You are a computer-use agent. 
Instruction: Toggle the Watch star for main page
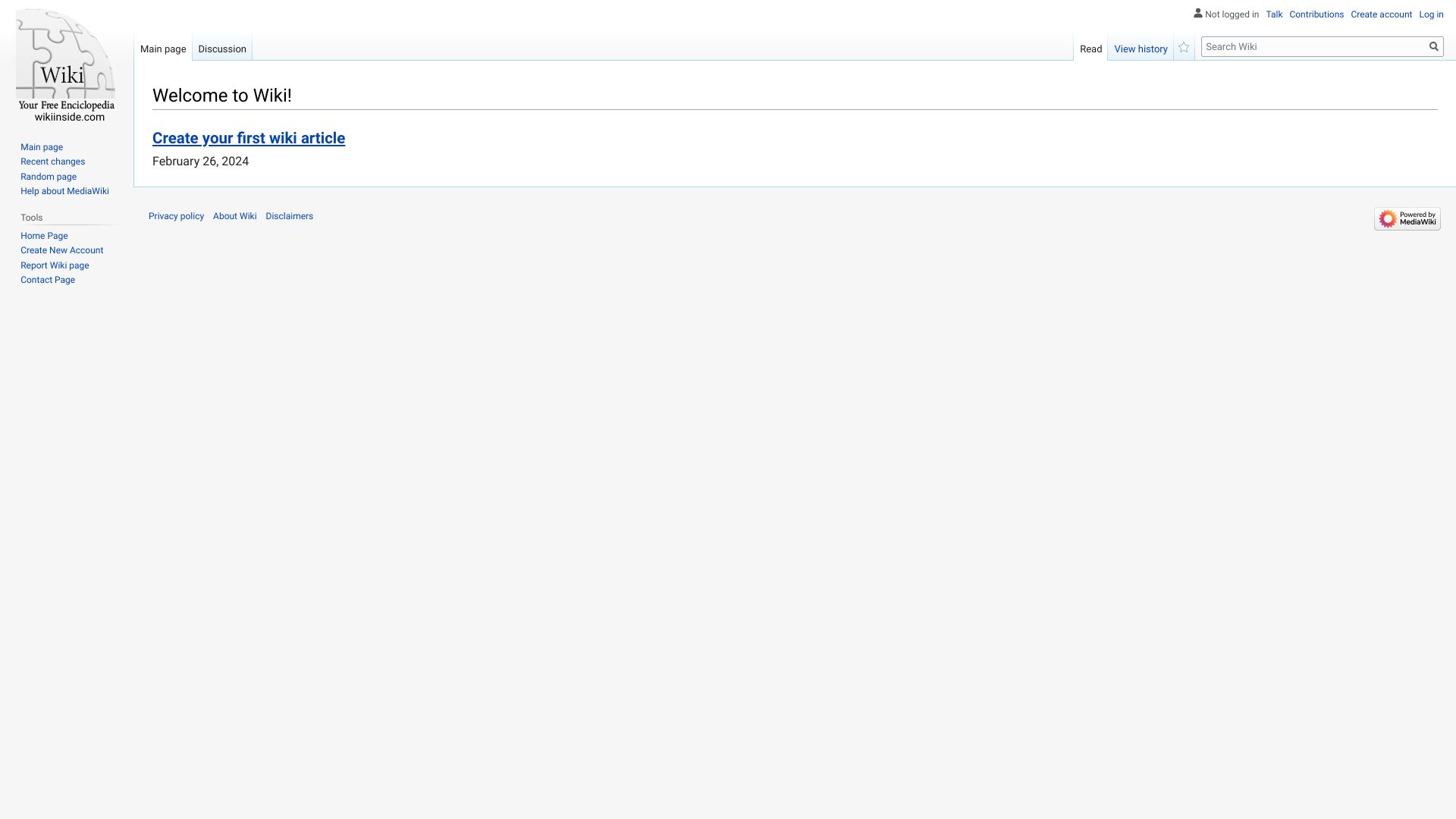click(x=1184, y=47)
